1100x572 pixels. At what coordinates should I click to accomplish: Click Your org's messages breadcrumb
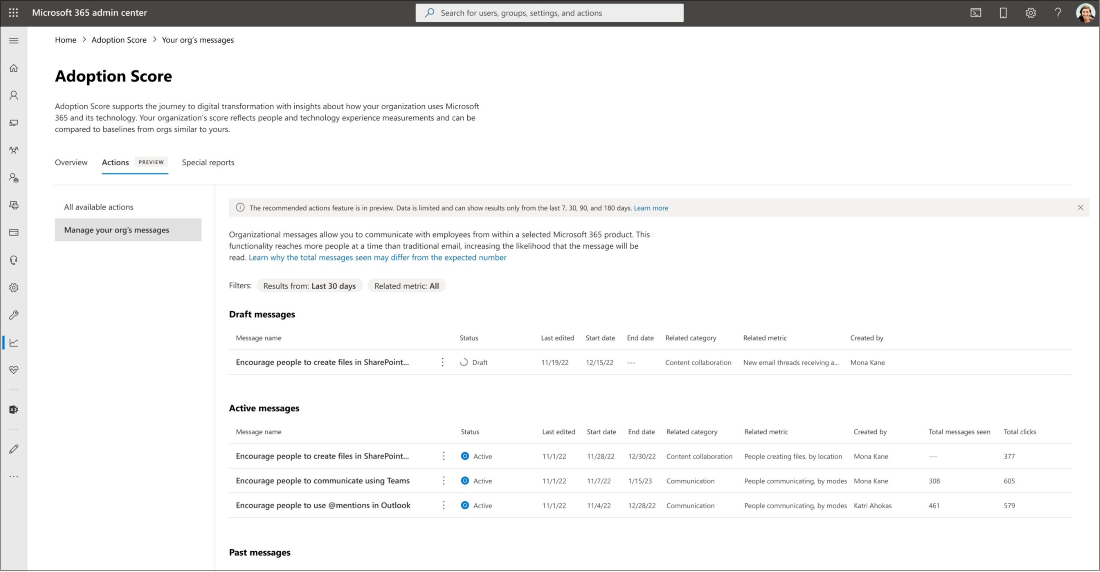click(198, 40)
